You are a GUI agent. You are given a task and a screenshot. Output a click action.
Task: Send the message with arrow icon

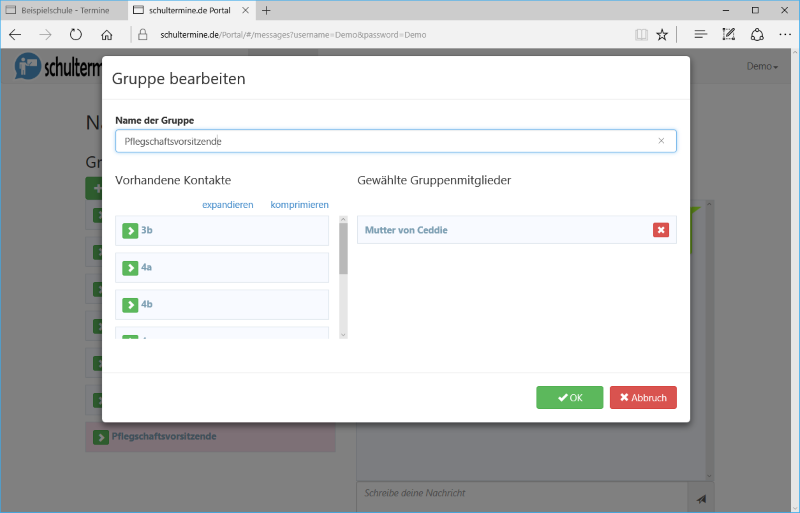[701, 499]
